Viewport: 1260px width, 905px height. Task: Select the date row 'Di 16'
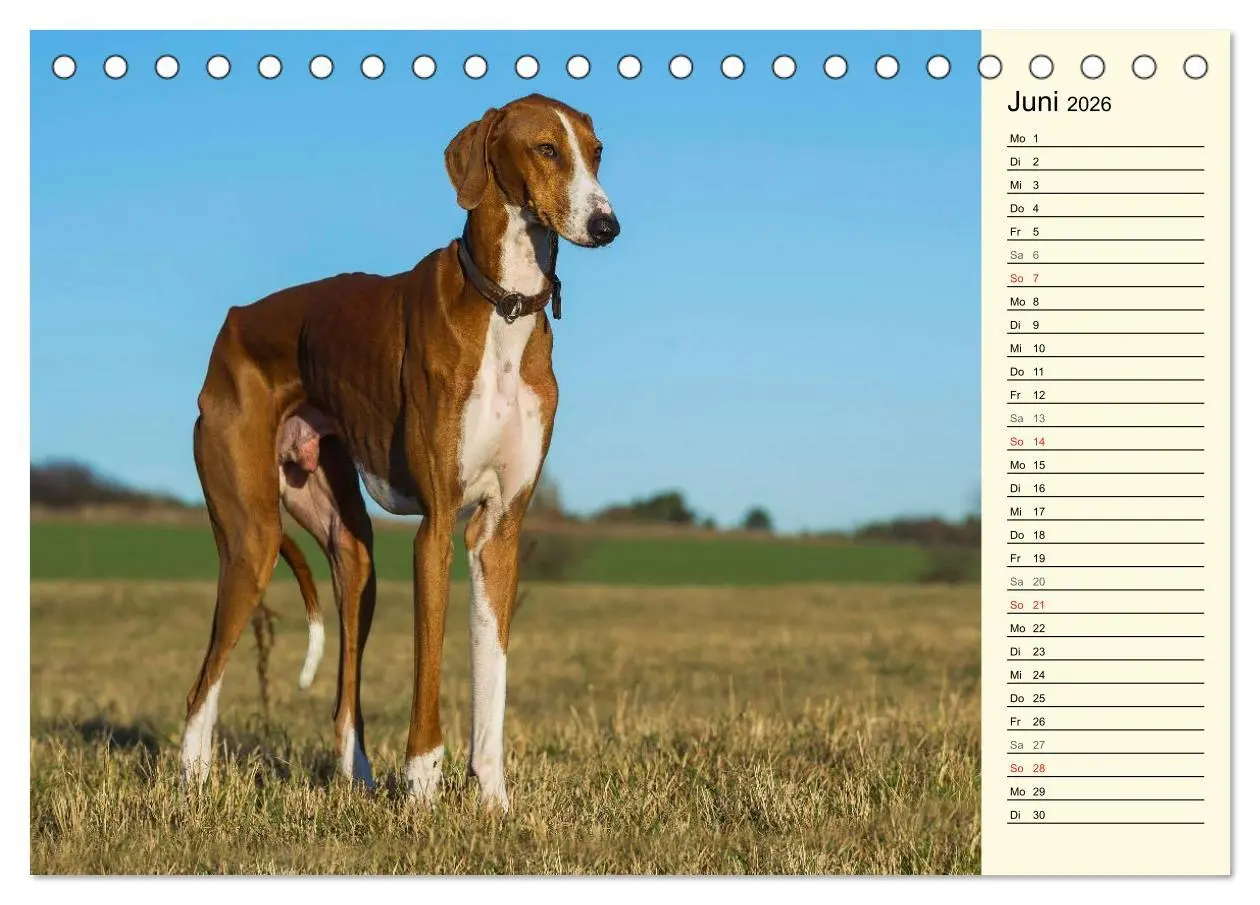click(x=1105, y=488)
